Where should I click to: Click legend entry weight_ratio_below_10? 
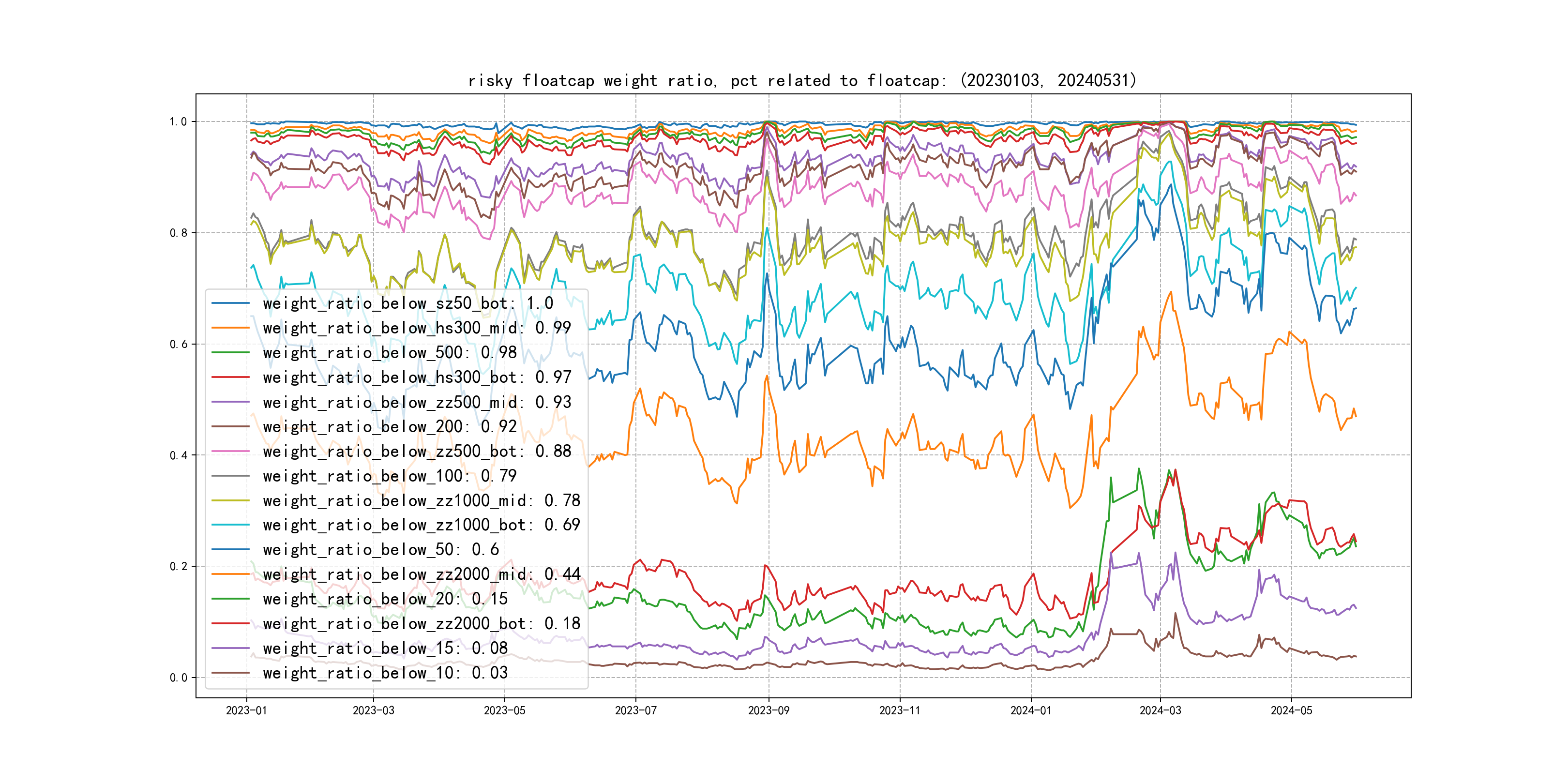(x=385, y=673)
